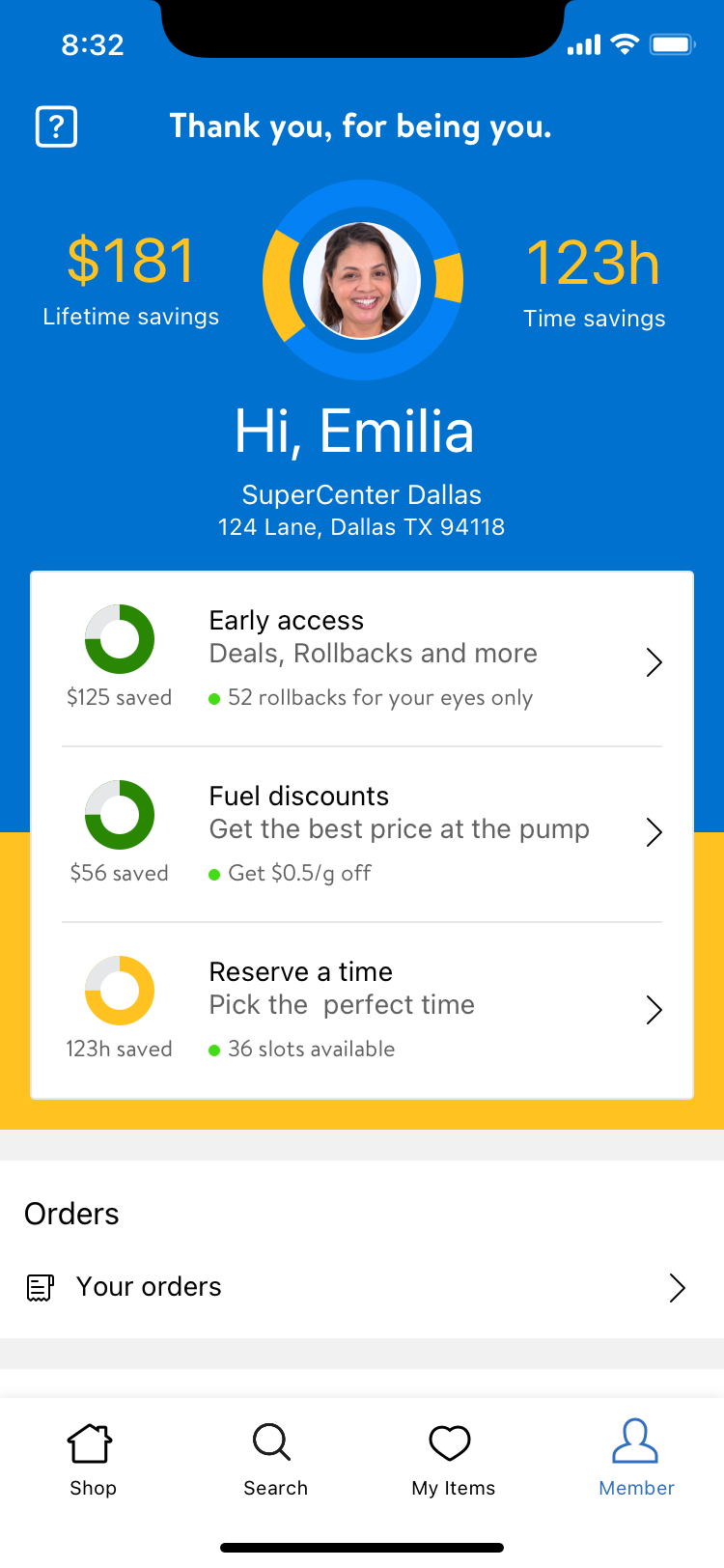Open Your orders chevron arrow

pyautogui.click(x=678, y=1288)
